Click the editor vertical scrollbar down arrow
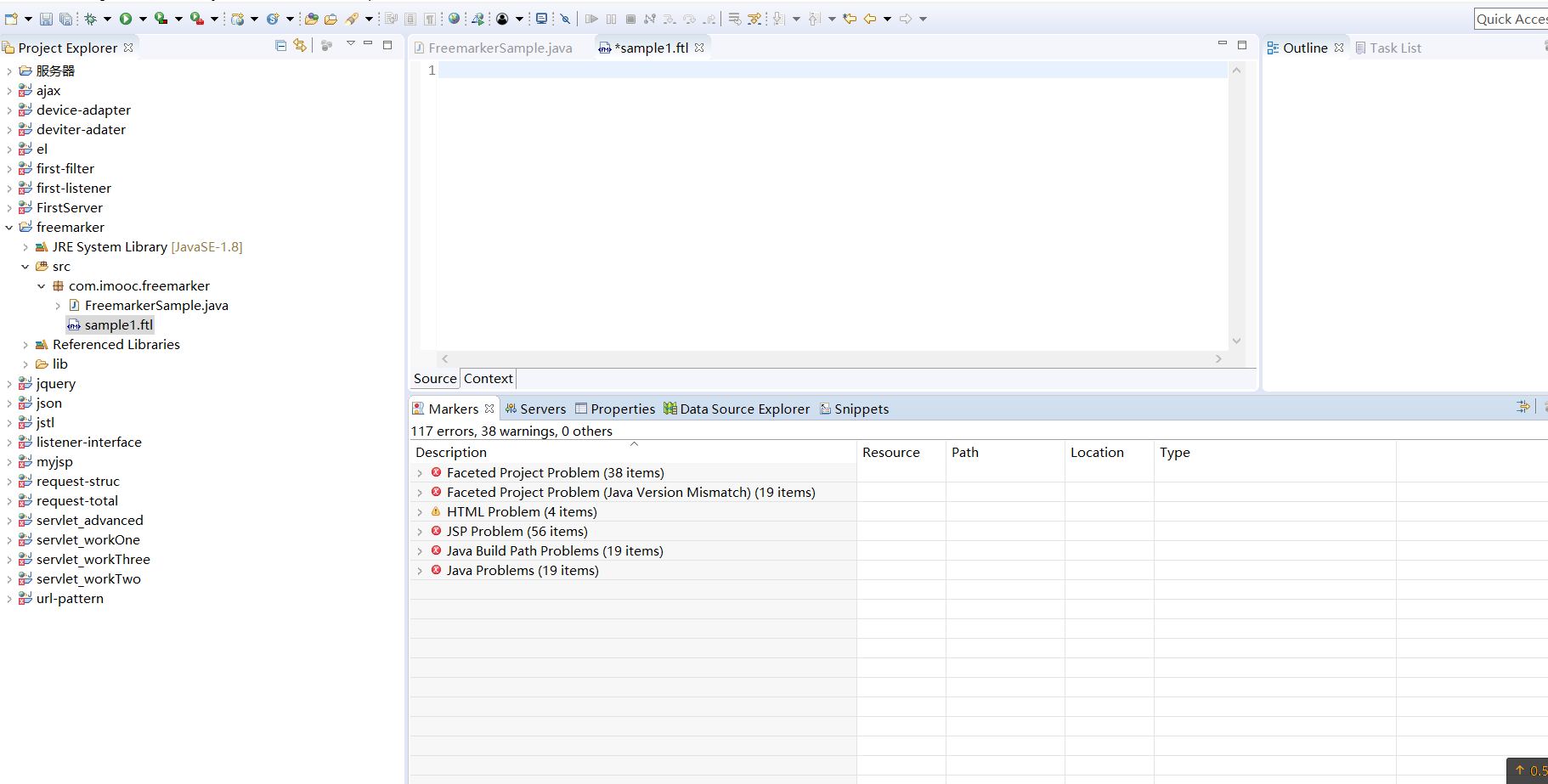Image resolution: width=1548 pixels, height=784 pixels. tap(1237, 341)
